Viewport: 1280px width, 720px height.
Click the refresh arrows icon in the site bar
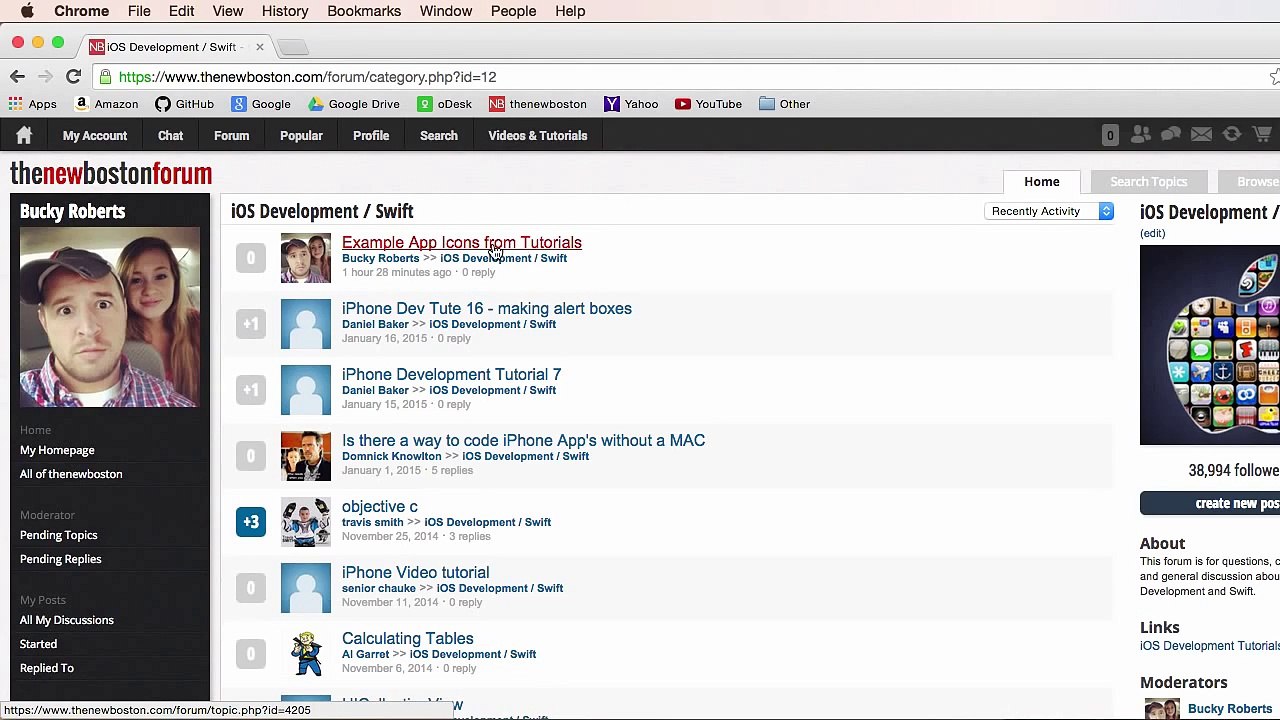(1232, 135)
